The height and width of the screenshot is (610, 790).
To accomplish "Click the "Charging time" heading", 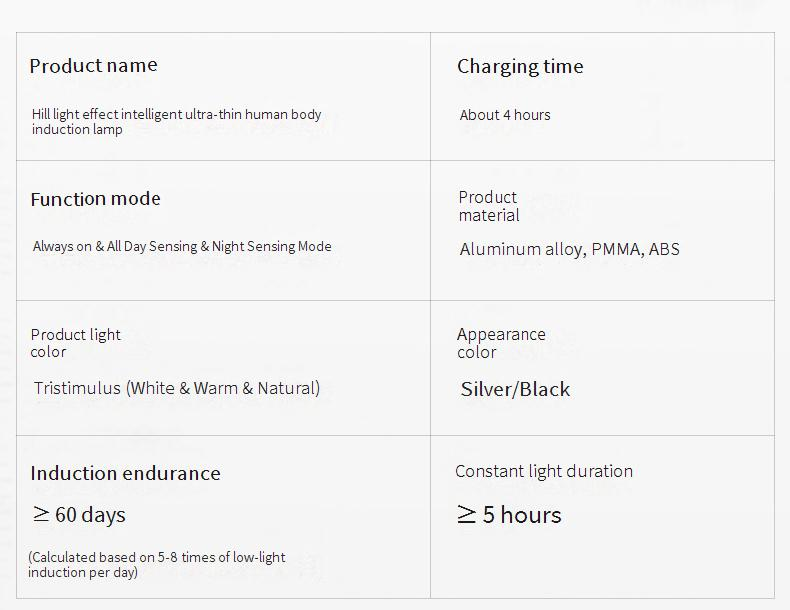I will click(520, 67).
